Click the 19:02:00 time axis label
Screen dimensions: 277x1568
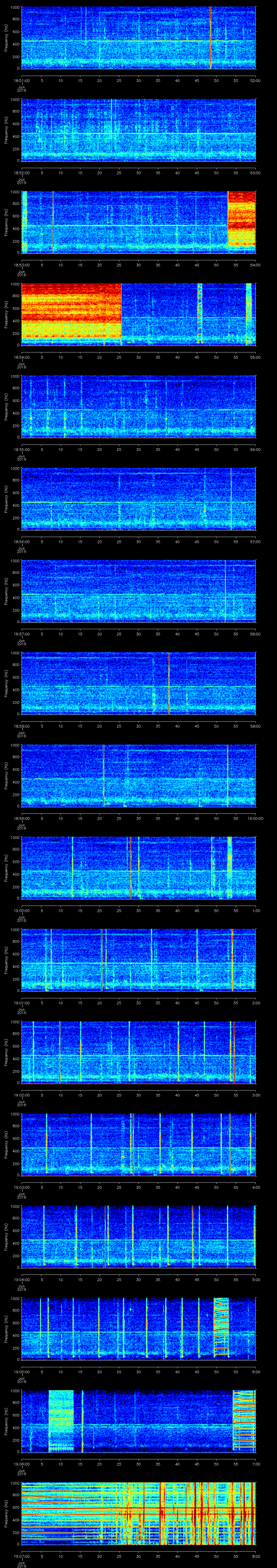click(21, 1095)
